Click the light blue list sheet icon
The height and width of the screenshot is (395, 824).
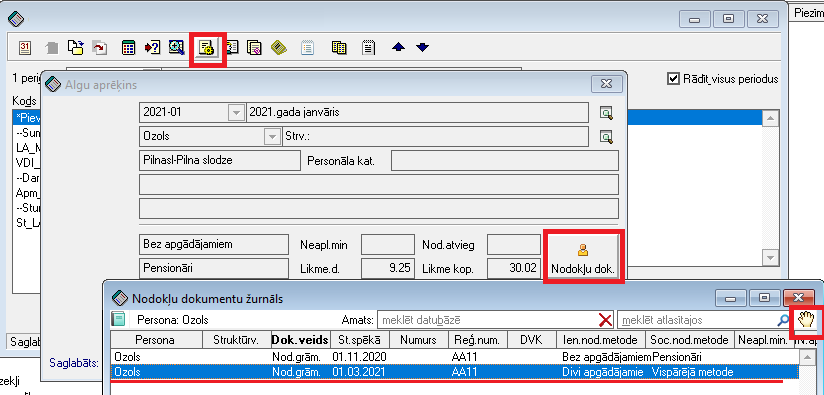point(307,48)
